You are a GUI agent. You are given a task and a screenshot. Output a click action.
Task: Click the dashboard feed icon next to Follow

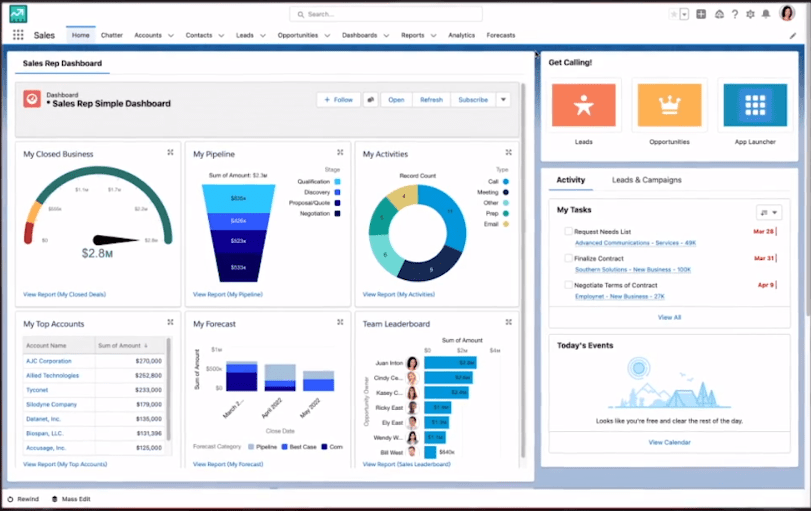click(x=370, y=100)
